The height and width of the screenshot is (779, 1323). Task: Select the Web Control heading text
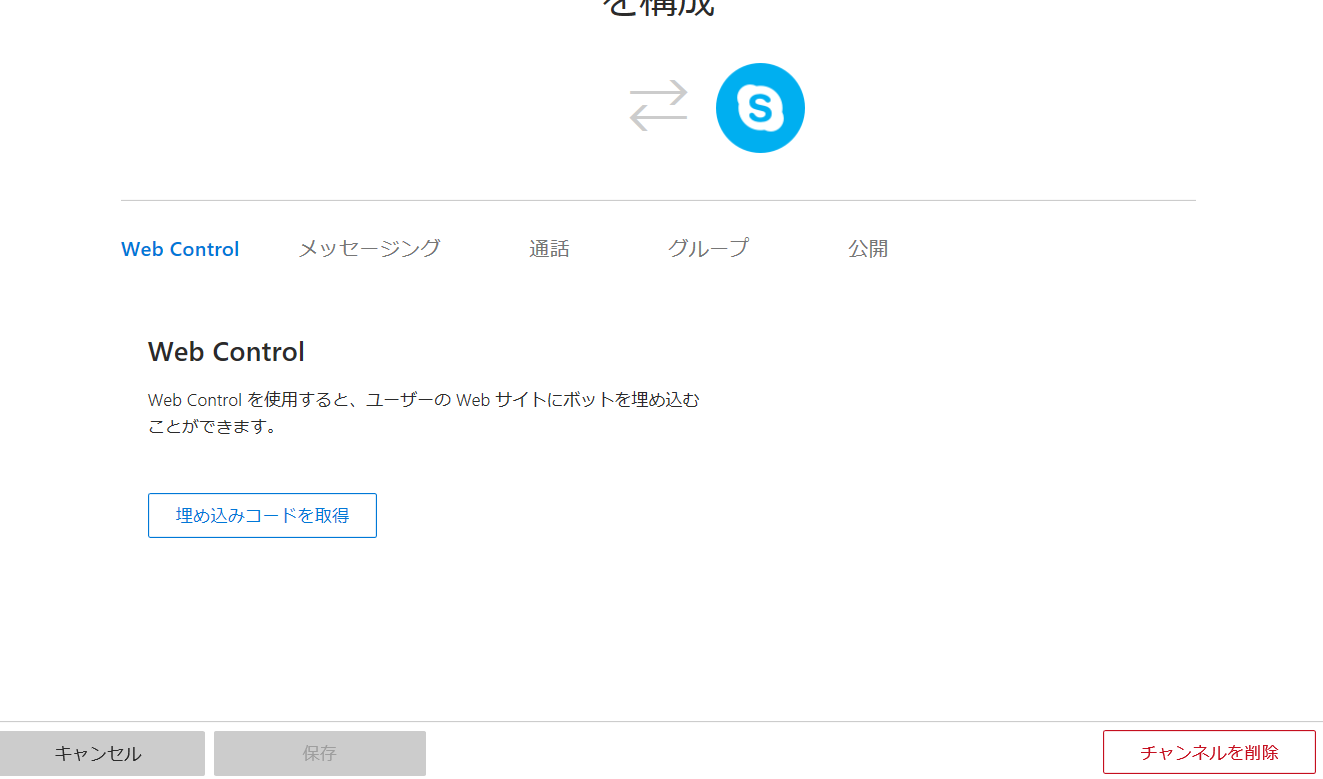point(226,351)
